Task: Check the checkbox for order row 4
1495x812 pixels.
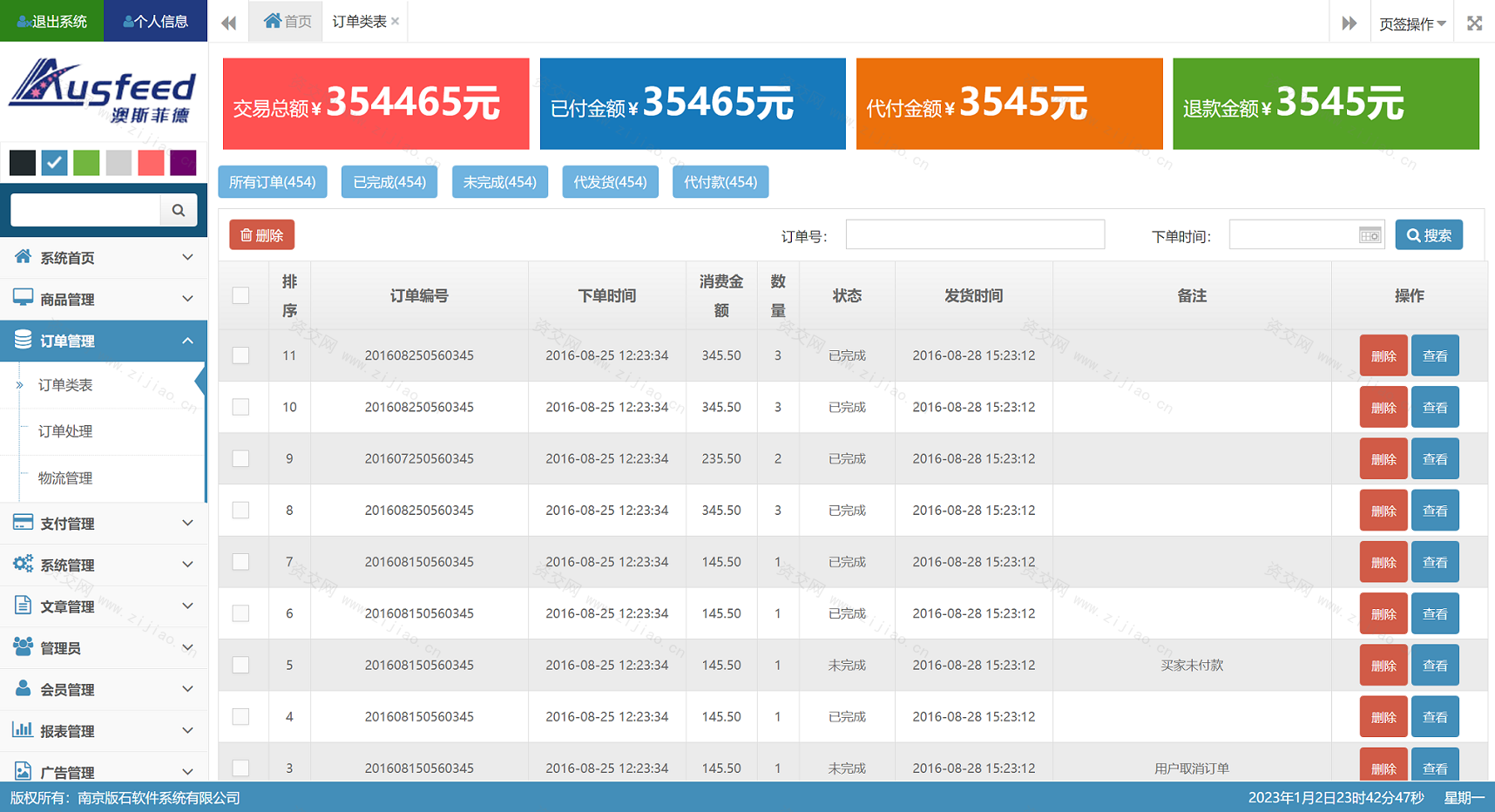Action: pyautogui.click(x=241, y=716)
